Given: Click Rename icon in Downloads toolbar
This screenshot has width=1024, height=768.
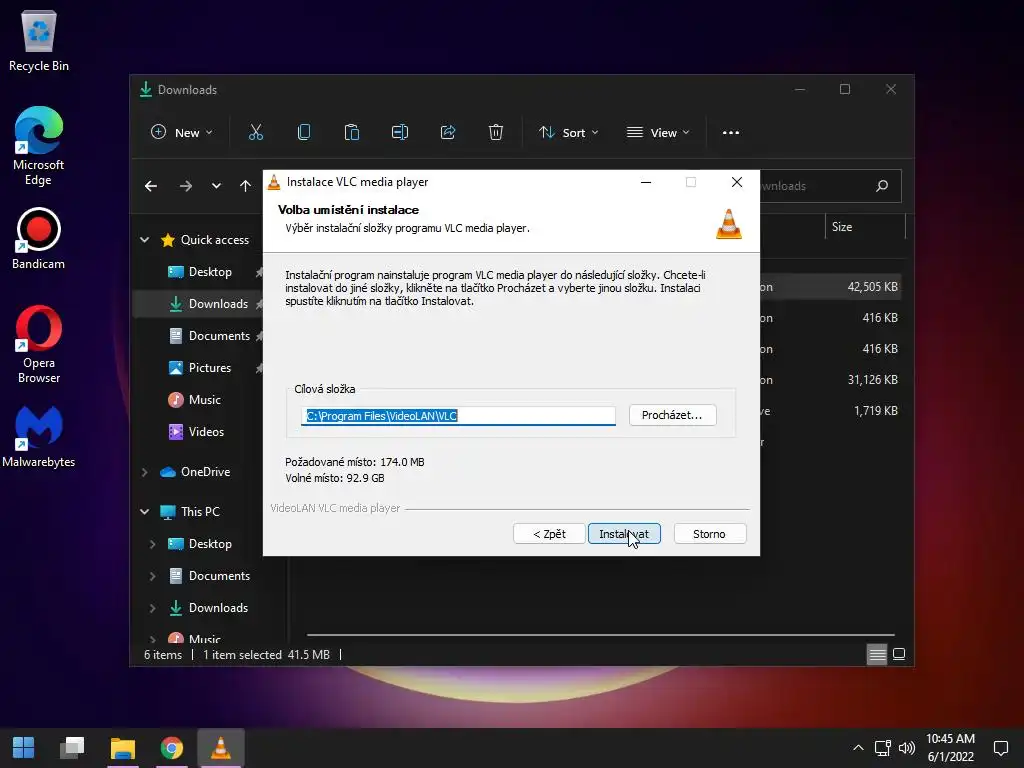Looking at the screenshot, I should pyautogui.click(x=400, y=133).
